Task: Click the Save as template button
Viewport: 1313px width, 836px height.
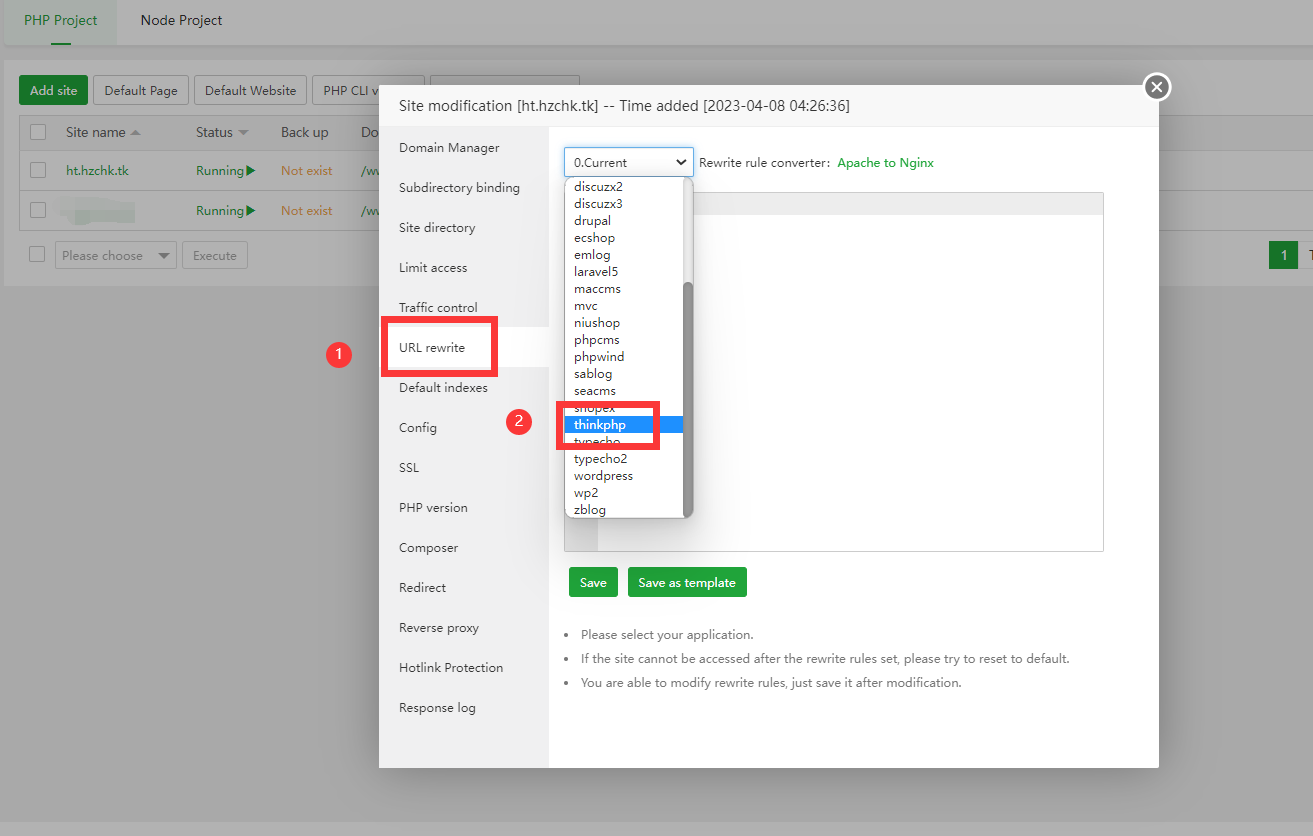Action: [686, 583]
